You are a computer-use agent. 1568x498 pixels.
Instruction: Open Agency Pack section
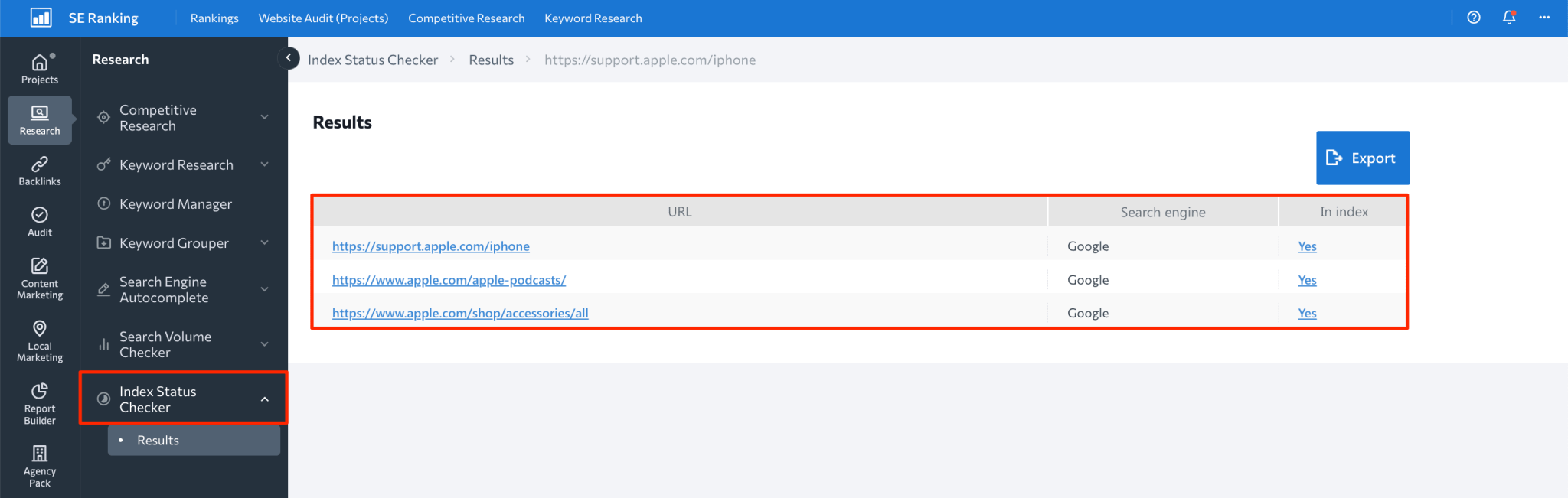[x=40, y=466]
